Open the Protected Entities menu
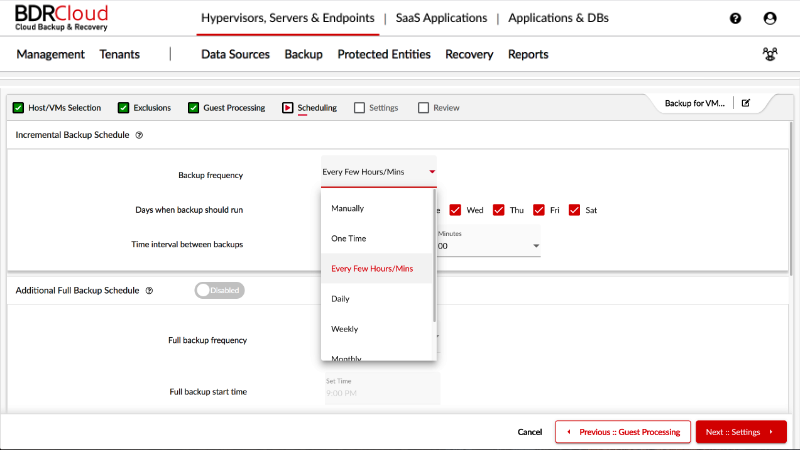800x450 pixels. (384, 54)
